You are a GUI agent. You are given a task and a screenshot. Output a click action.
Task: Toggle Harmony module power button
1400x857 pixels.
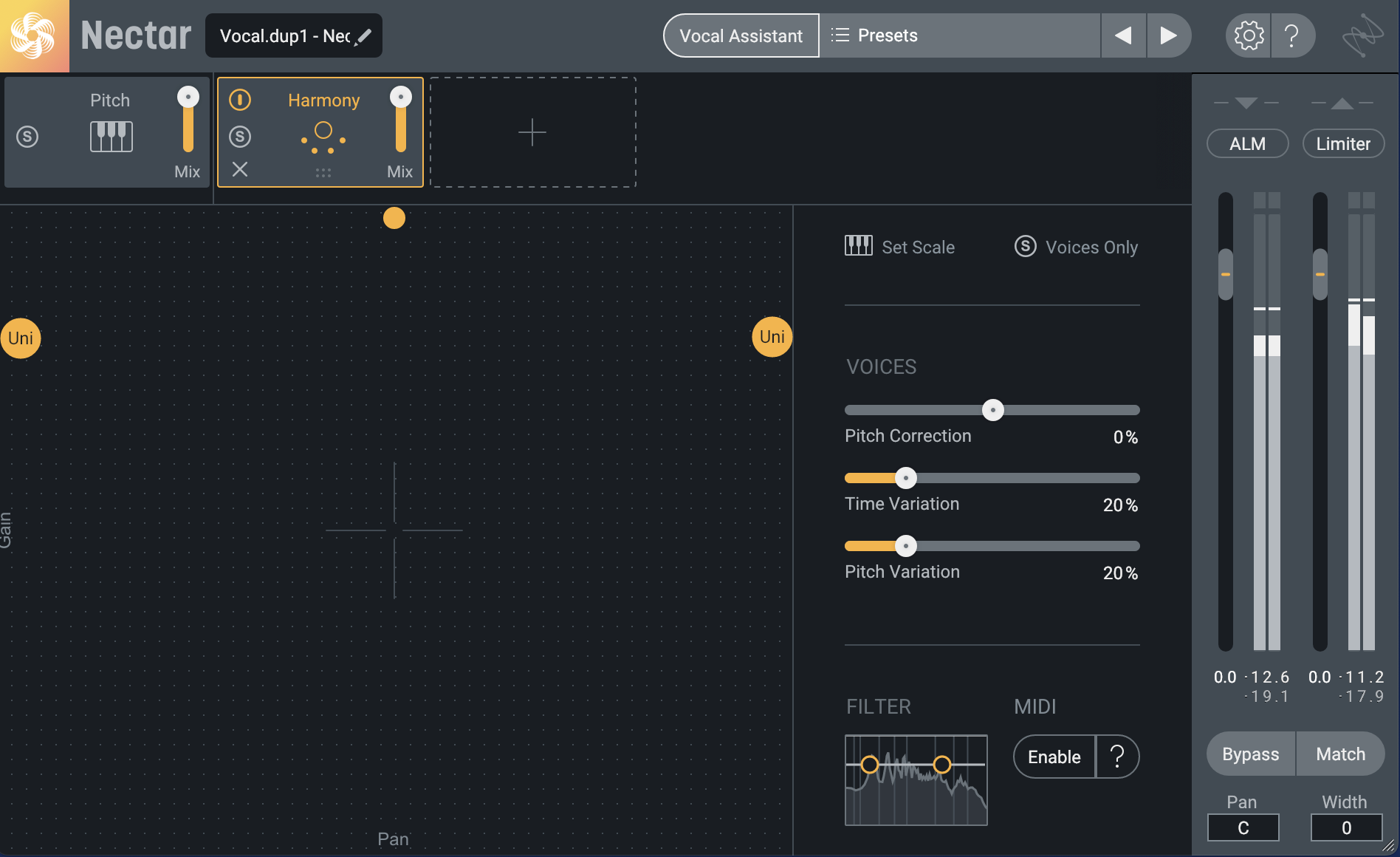(240, 100)
